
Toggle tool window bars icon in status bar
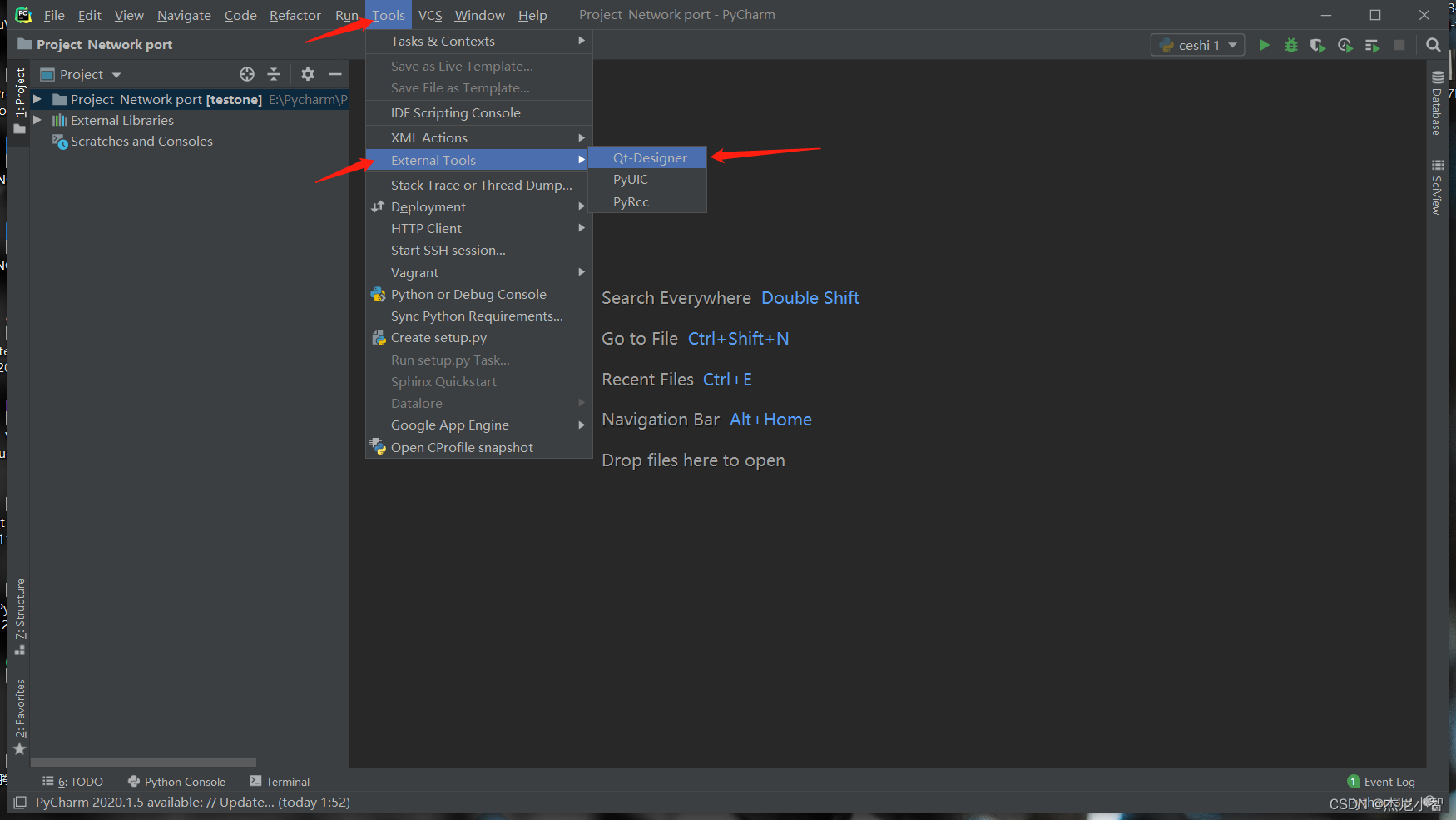point(20,803)
